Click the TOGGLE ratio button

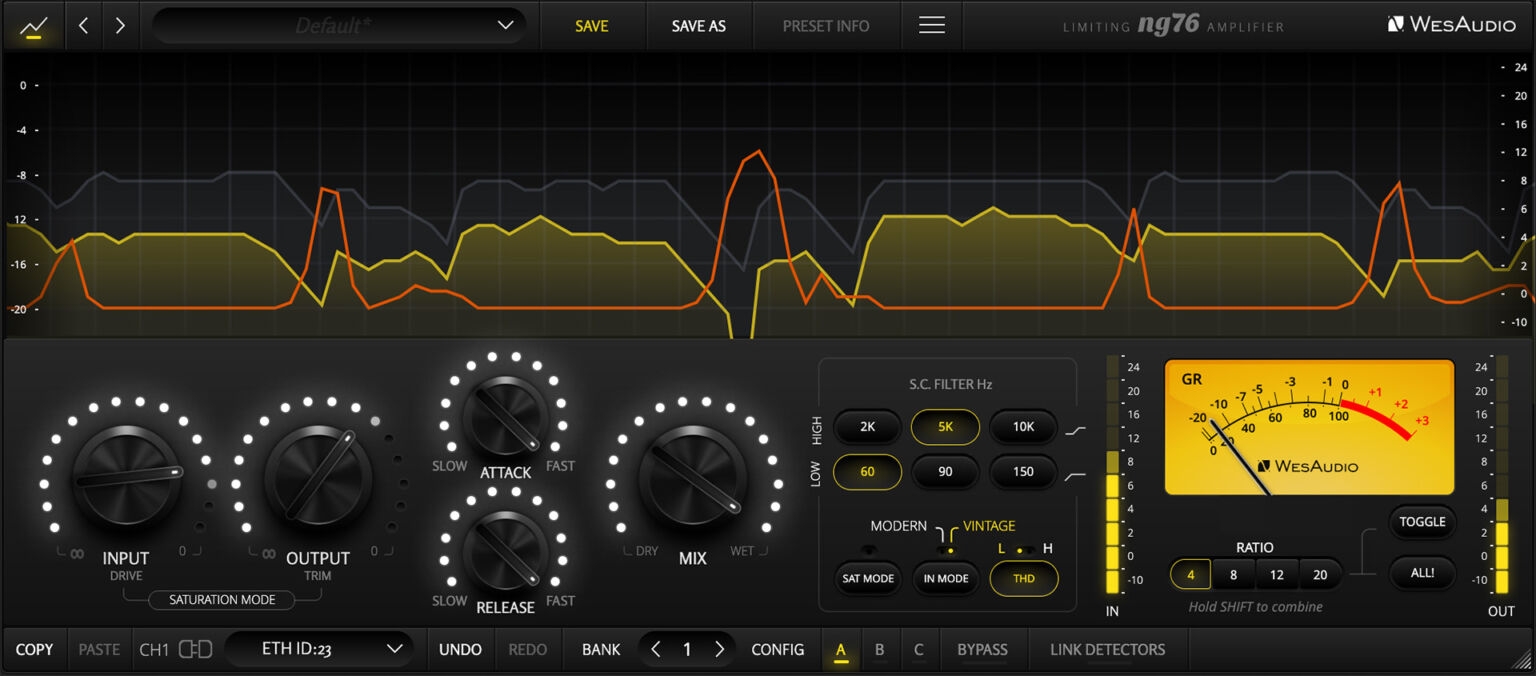point(1422,522)
